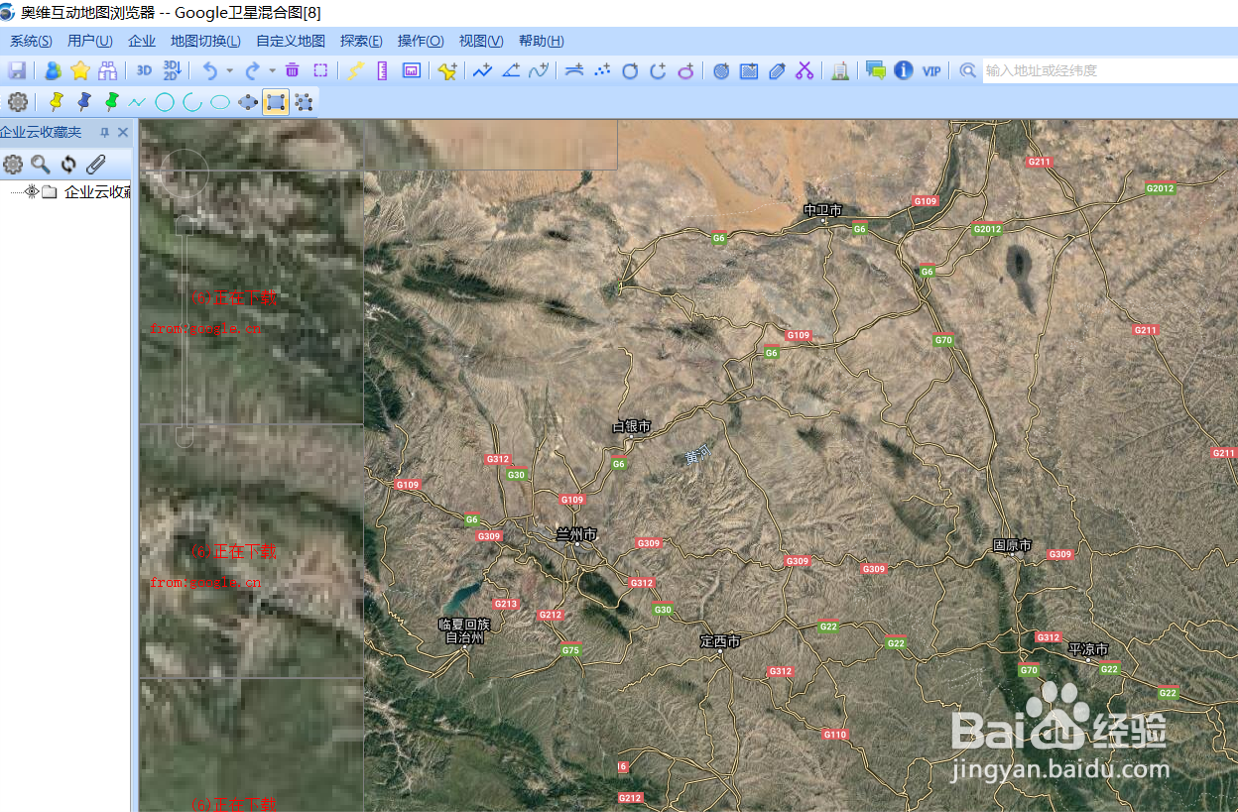Image resolution: width=1238 pixels, height=812 pixels.
Task: Select the purple ruler measure tool
Action: pos(382,71)
